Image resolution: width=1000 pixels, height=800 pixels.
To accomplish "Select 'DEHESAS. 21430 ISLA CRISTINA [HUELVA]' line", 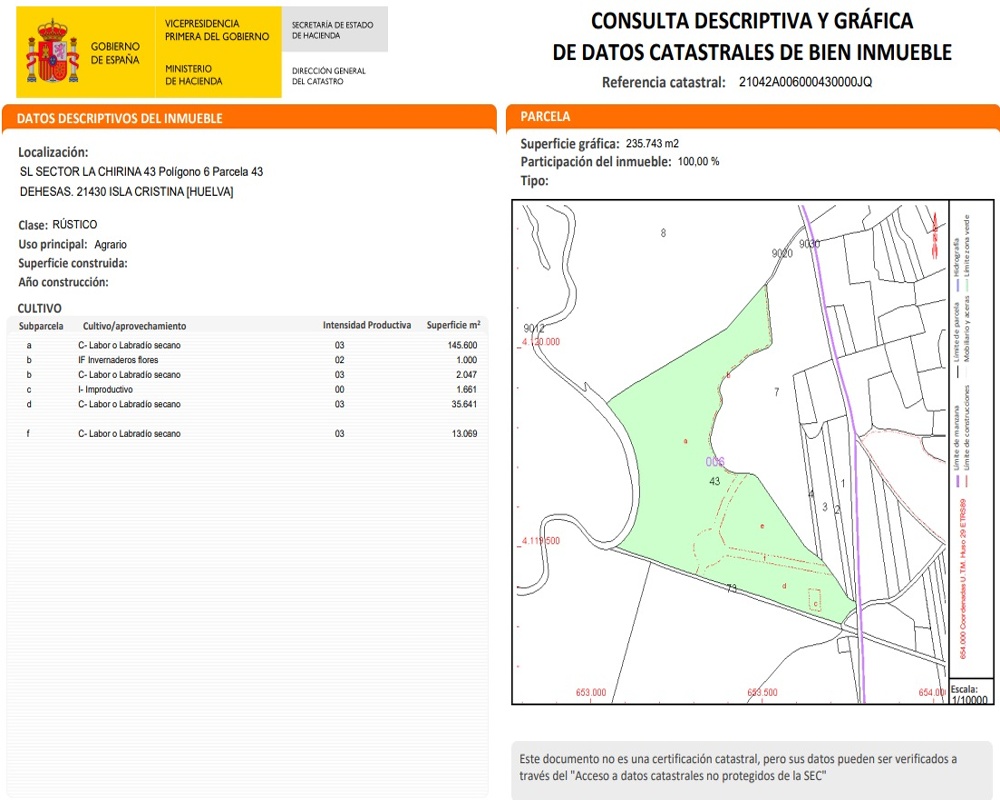I will click(126, 191).
